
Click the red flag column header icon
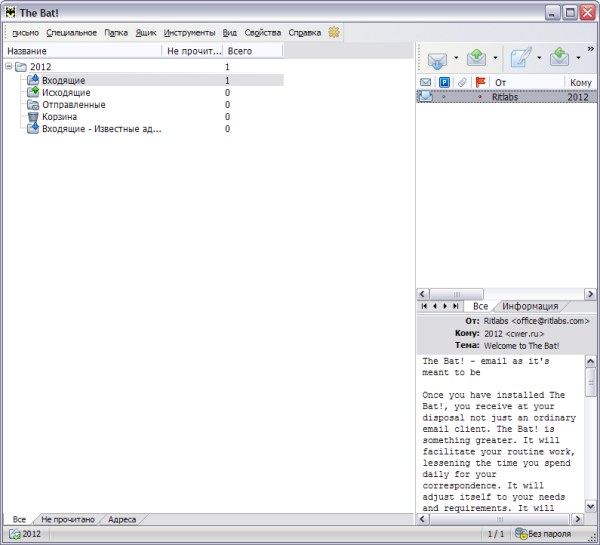pyautogui.click(x=480, y=82)
